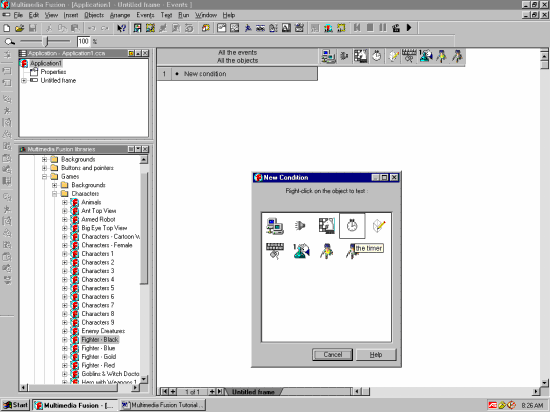Select Enemy Creatures in the library tree
This screenshot has width=551, height=413.
[x=103, y=331]
